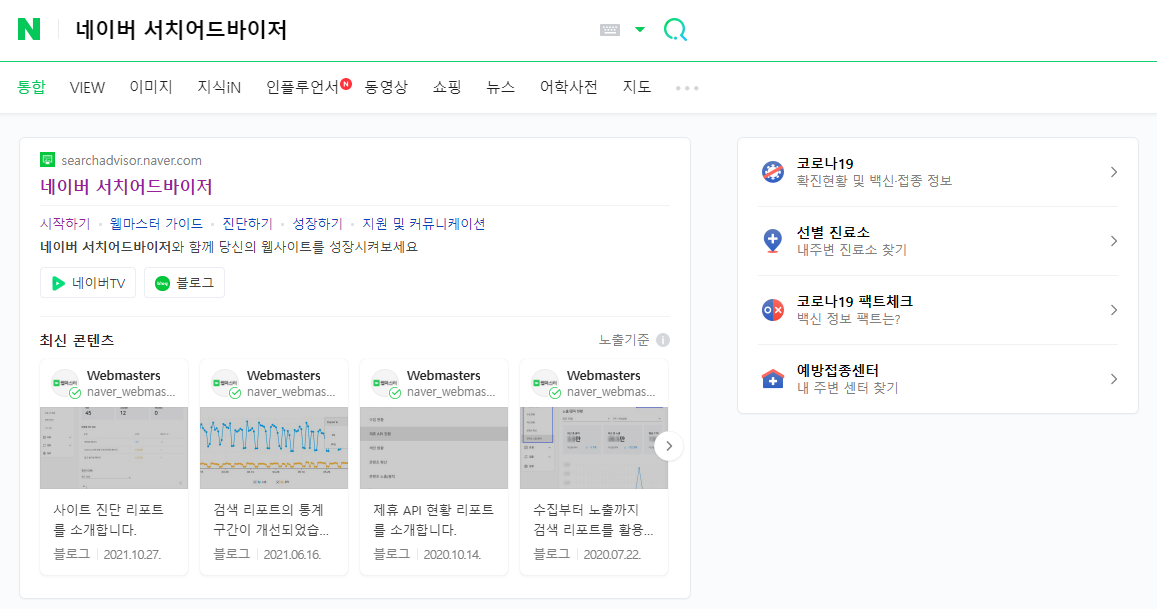Viewport: 1157px width, 609px height.
Task: Click the green Naver N logo
Action: 29,30
